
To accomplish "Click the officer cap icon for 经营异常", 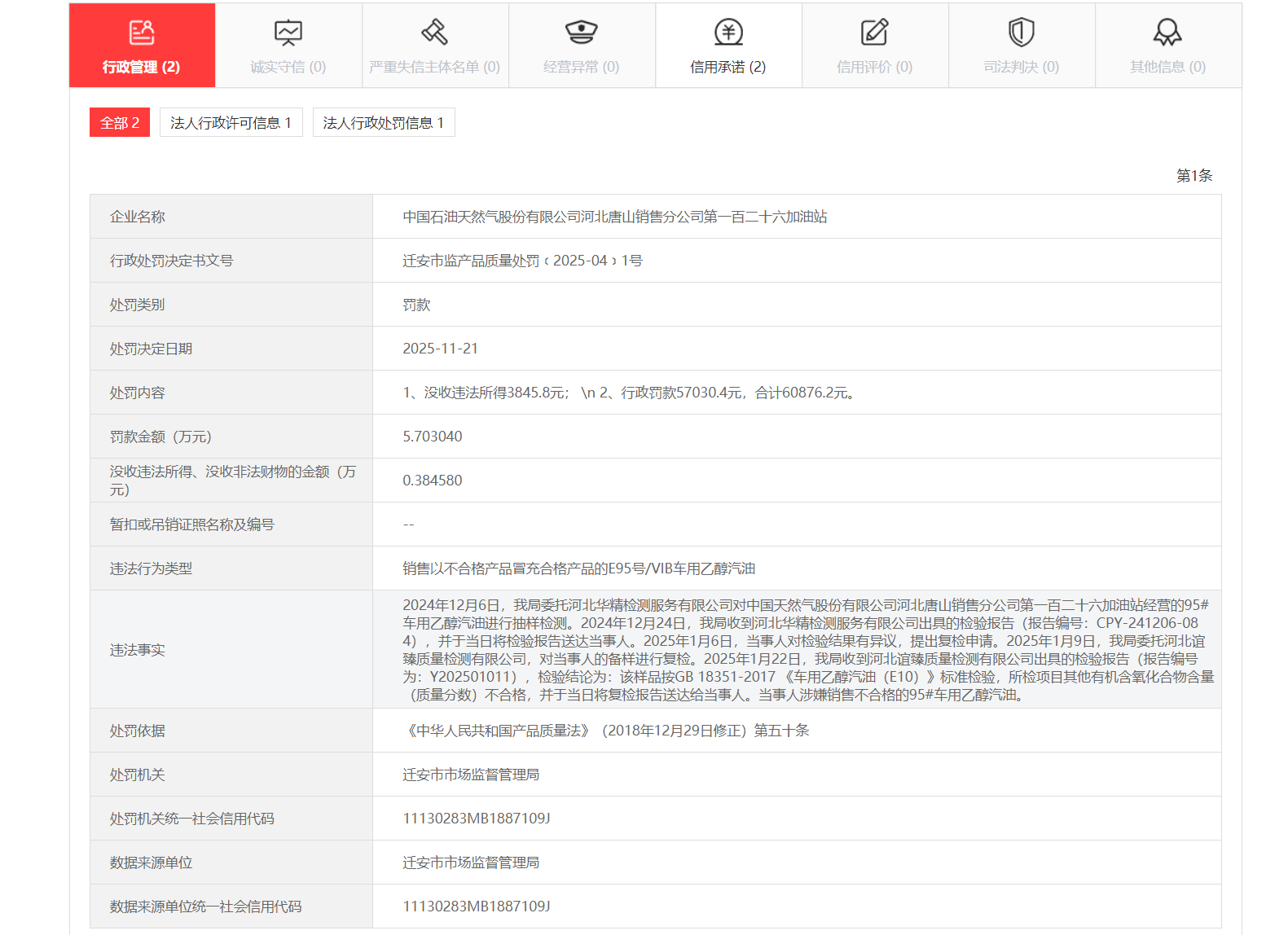I will coord(581,33).
